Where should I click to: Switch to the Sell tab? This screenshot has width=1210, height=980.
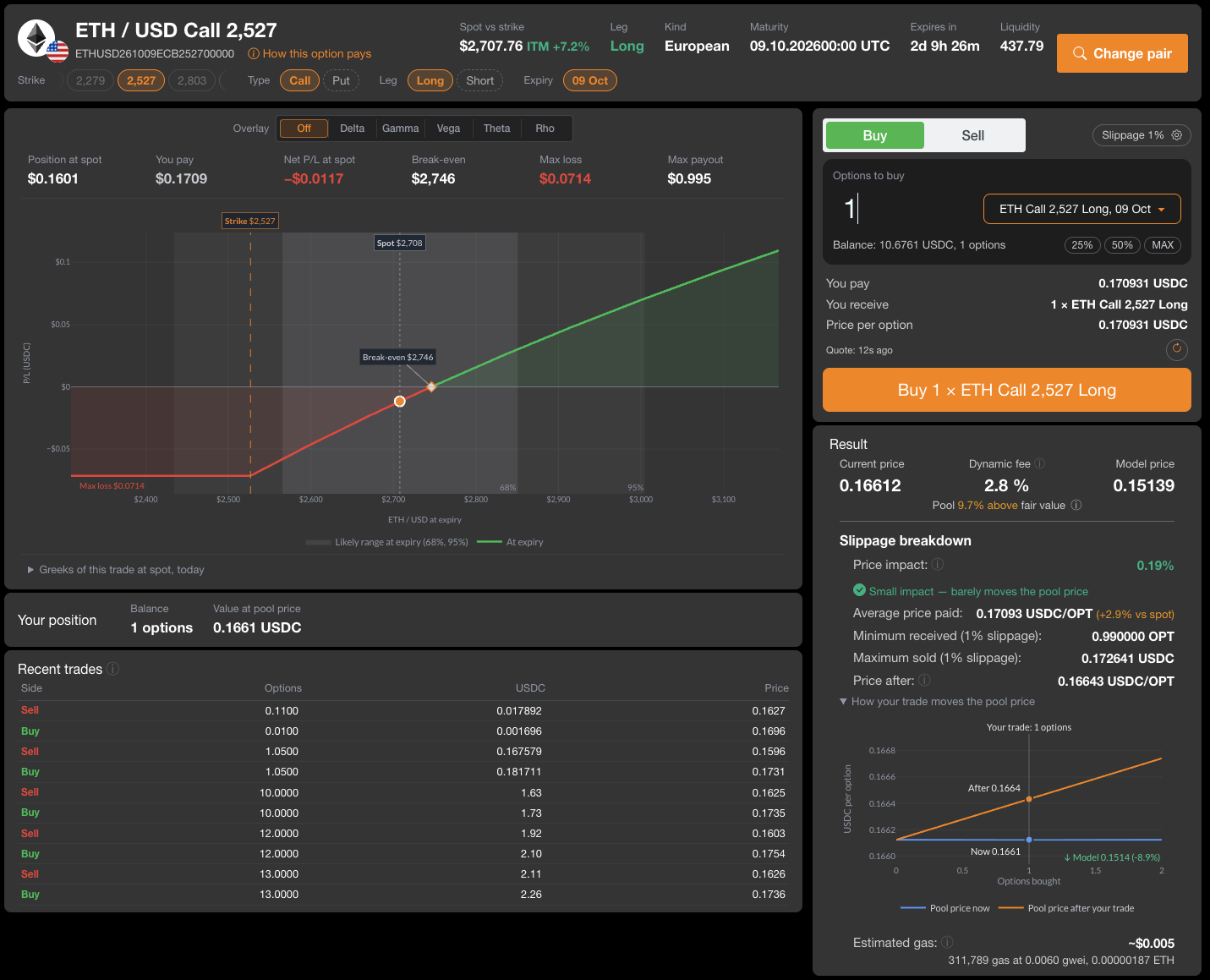coord(973,135)
